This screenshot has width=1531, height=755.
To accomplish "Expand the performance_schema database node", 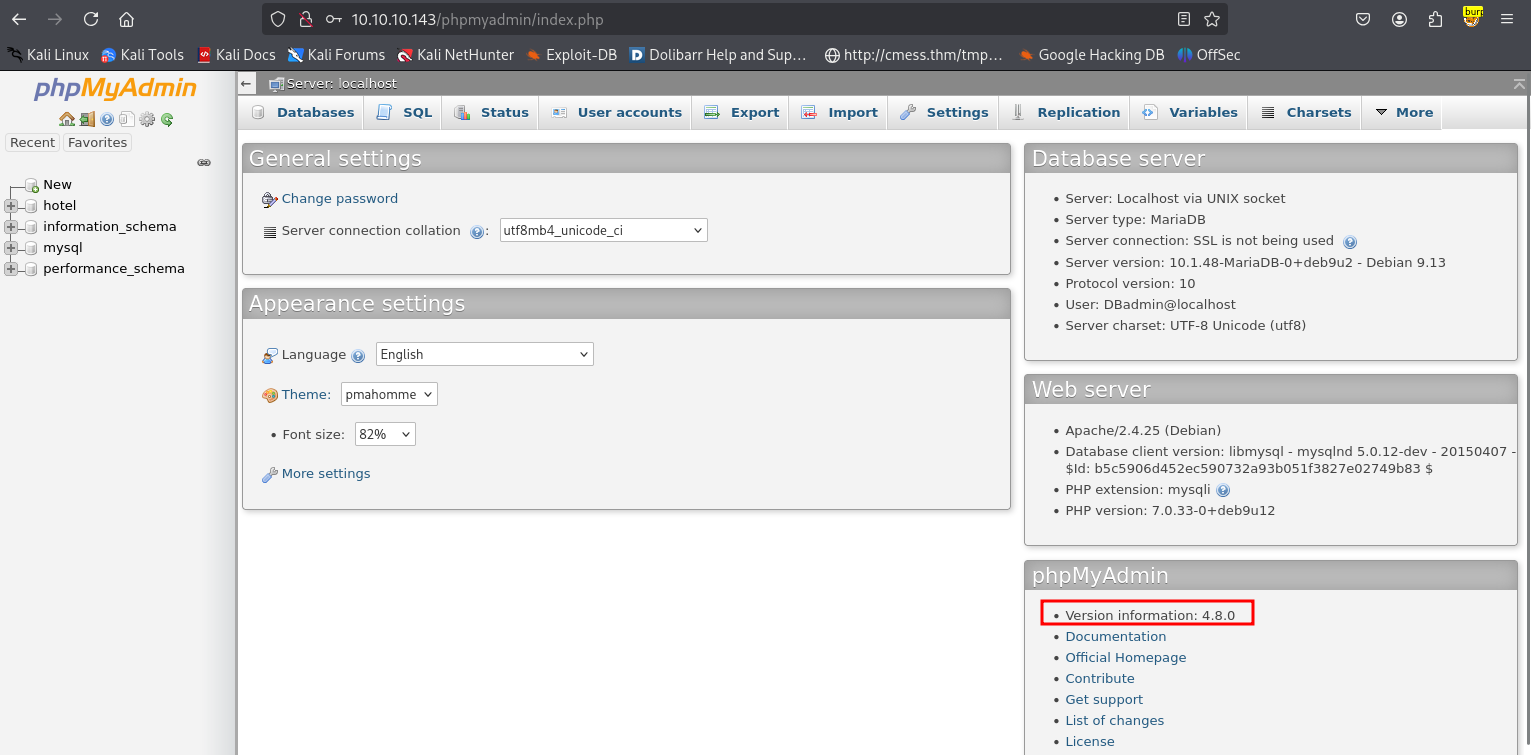I will [11, 269].
